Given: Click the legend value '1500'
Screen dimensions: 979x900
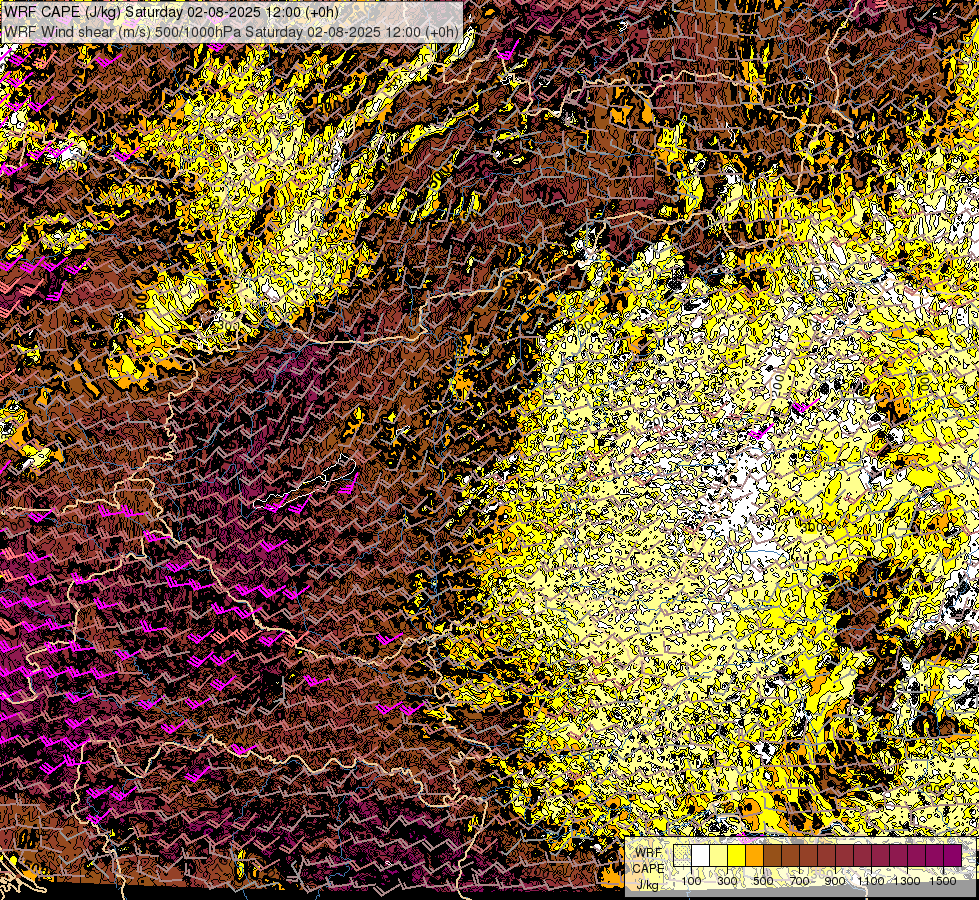Looking at the screenshot, I should click(943, 881).
